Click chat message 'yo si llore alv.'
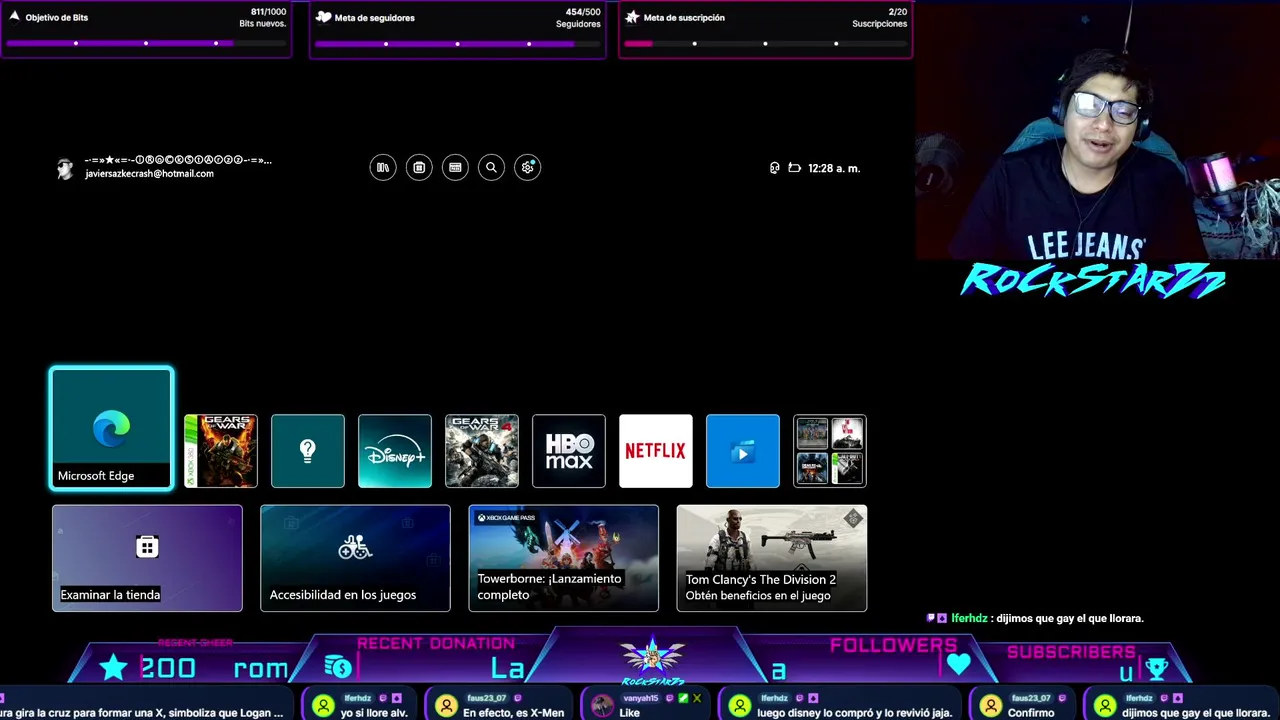 [374, 713]
